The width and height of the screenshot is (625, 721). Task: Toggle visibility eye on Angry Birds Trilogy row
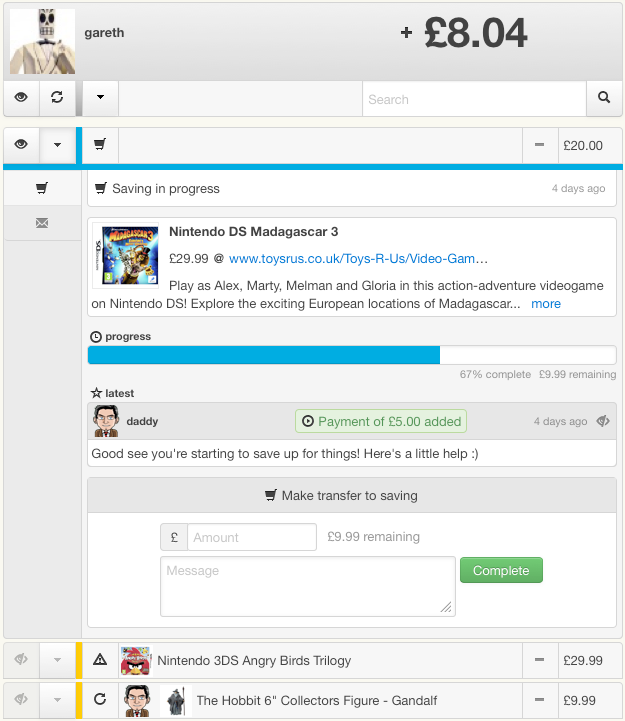(x=21, y=660)
